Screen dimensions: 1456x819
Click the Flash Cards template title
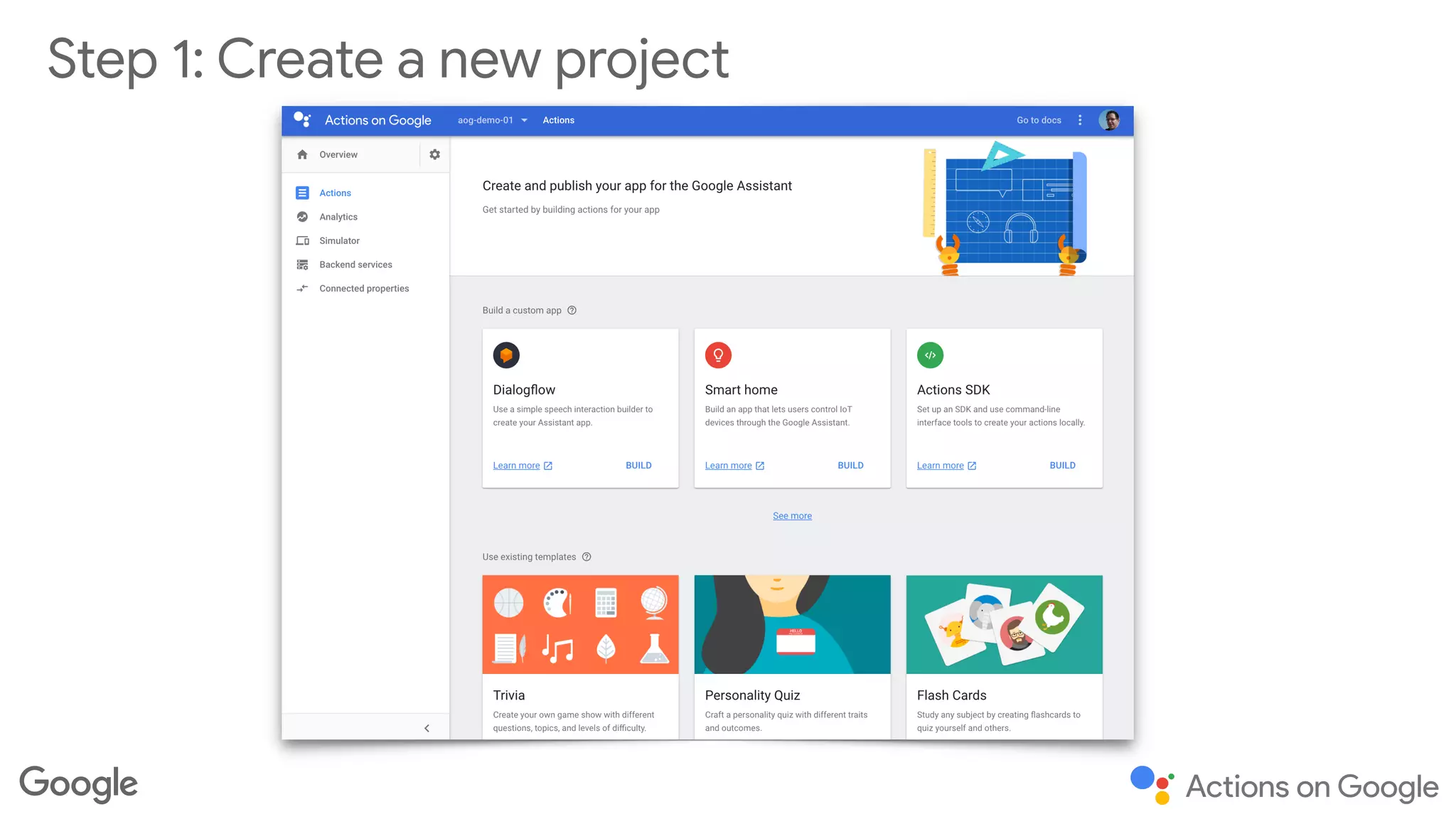pyautogui.click(x=951, y=695)
